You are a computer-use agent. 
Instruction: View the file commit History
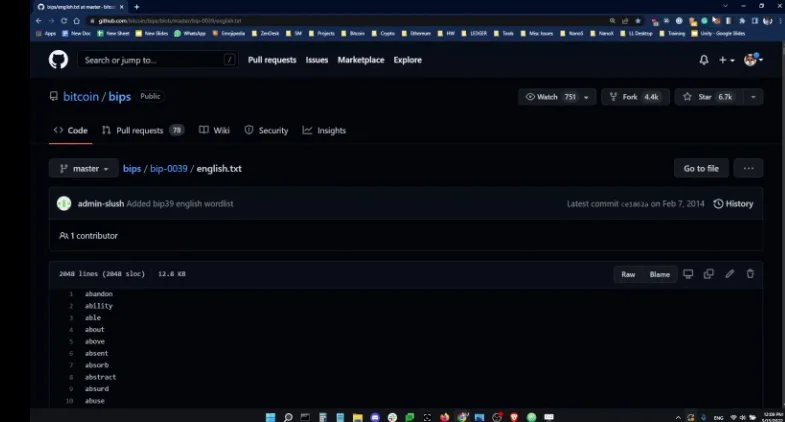(x=733, y=204)
